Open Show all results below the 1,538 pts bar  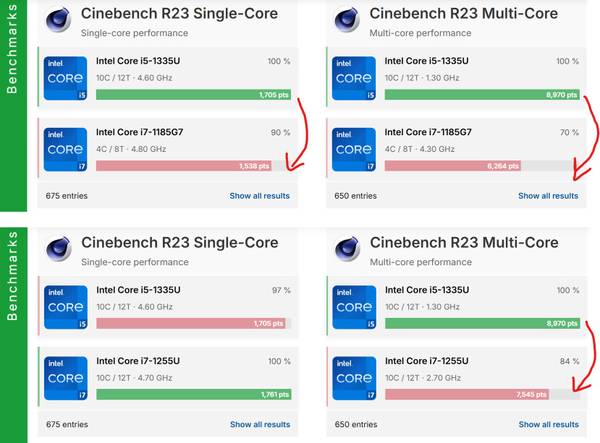pyautogui.click(x=259, y=196)
